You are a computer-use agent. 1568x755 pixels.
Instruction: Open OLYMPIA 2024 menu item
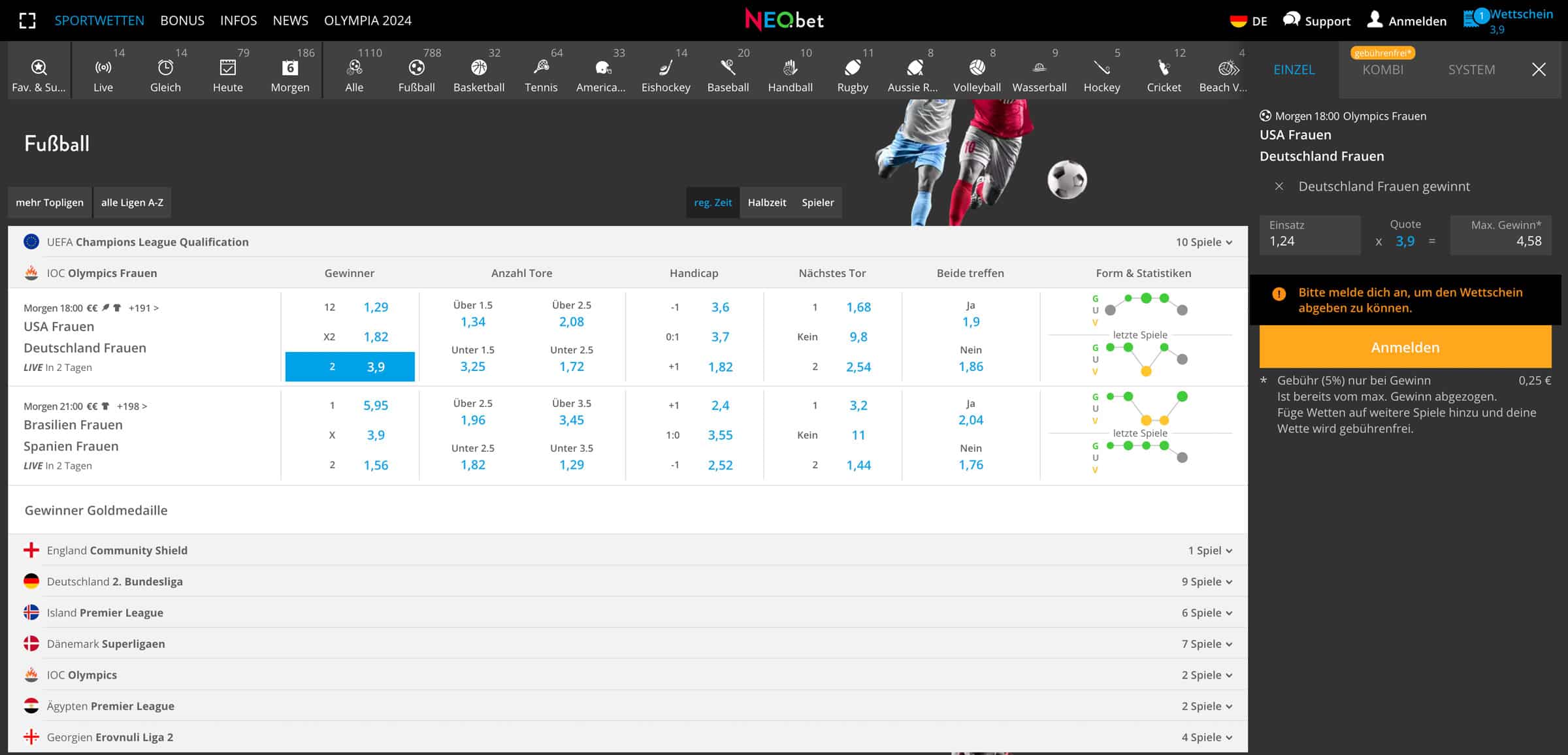tap(368, 20)
